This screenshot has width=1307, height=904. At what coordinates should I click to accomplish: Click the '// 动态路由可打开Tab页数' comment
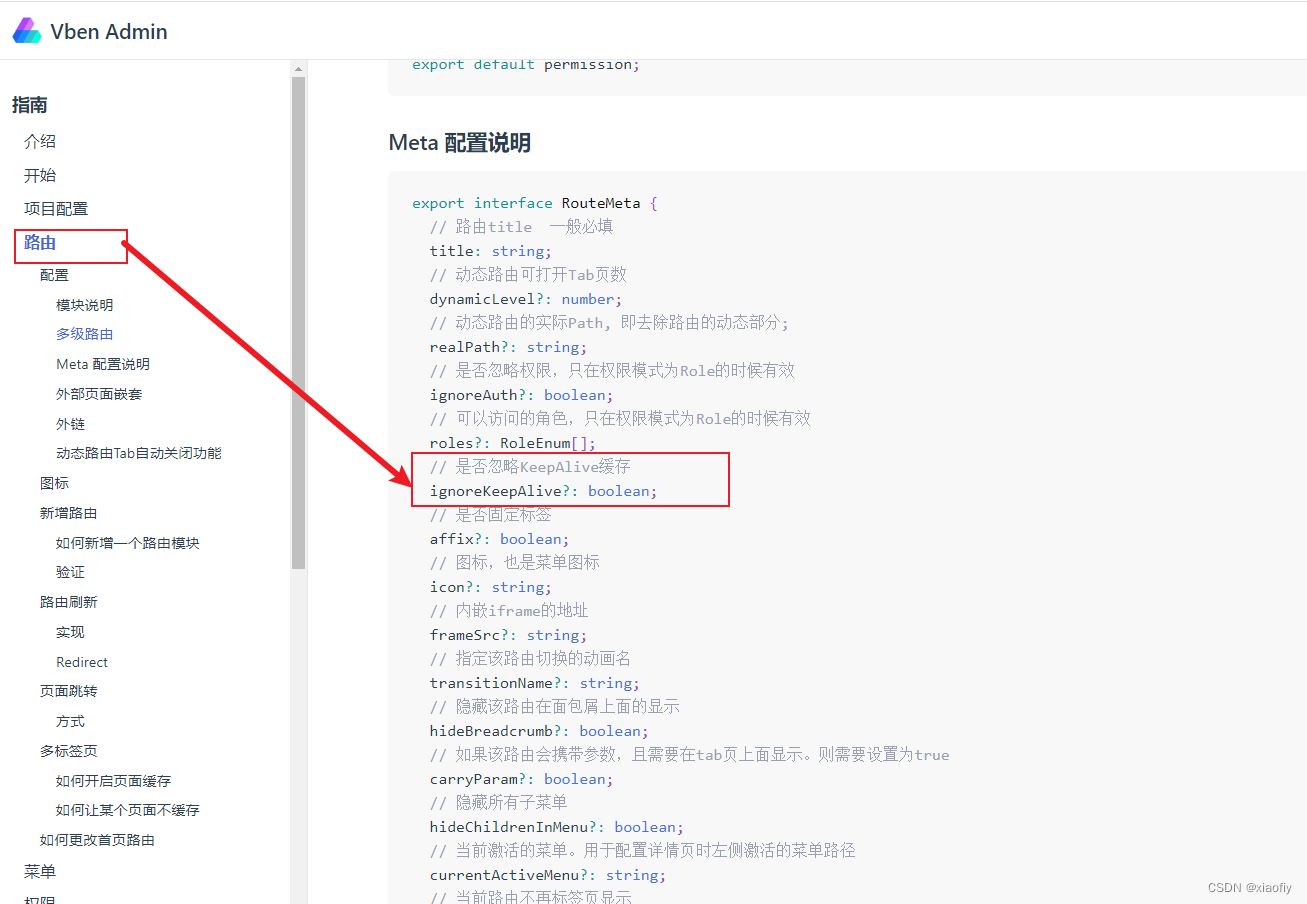(x=528, y=275)
